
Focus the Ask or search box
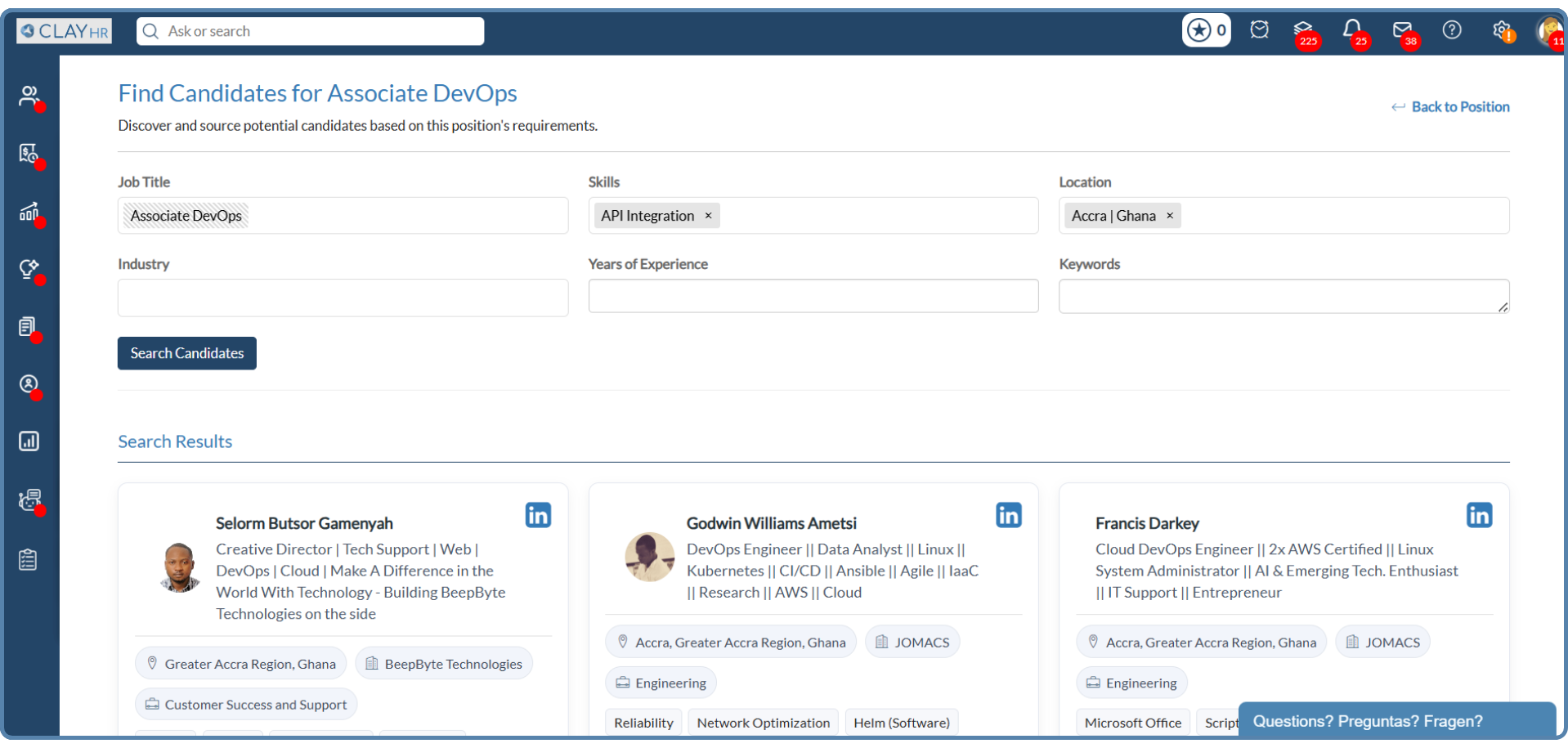(310, 31)
